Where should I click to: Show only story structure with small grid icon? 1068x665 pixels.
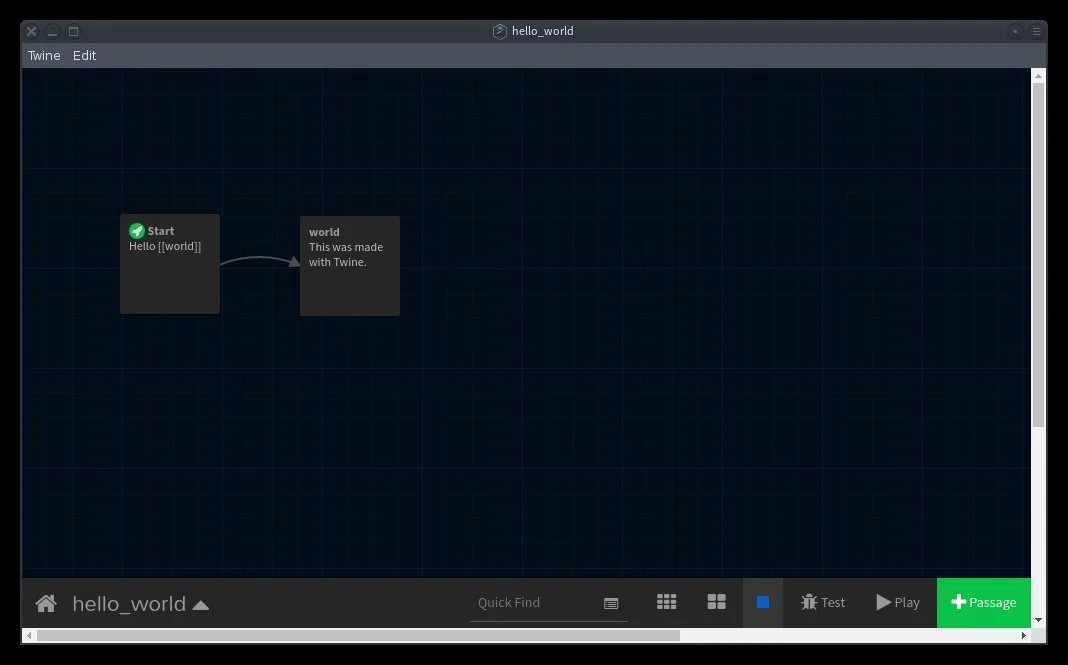coord(666,602)
